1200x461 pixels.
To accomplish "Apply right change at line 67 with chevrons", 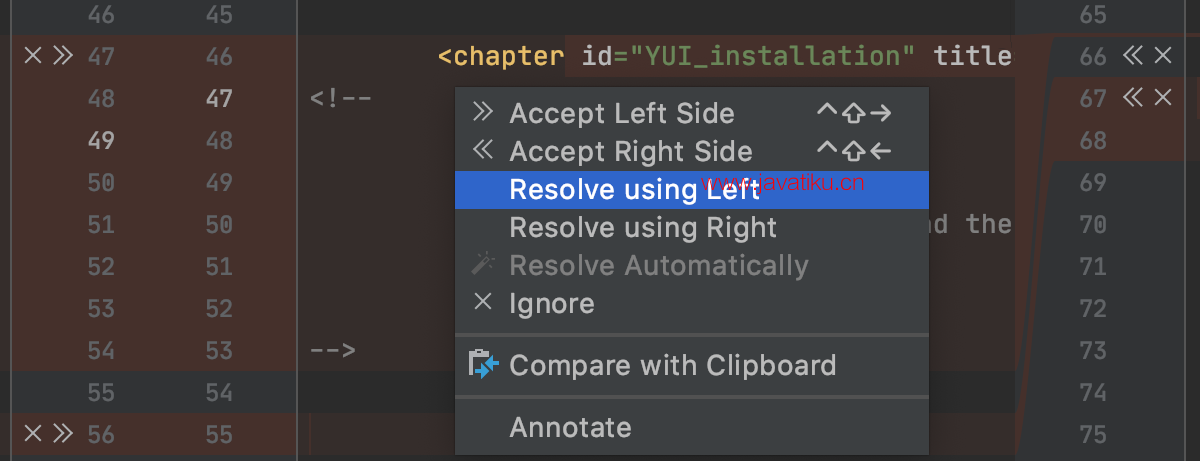I will click(x=1132, y=98).
